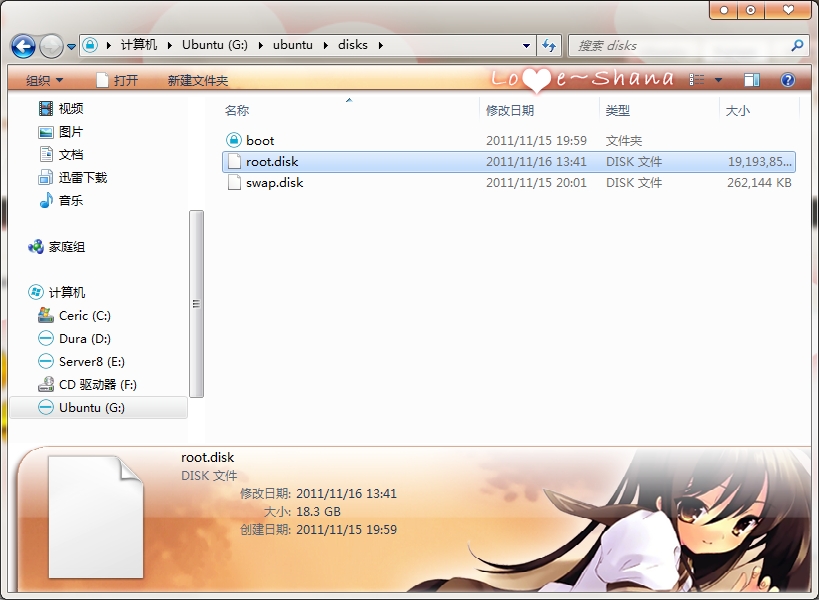Click the 打开 toolbar button
This screenshot has width=819, height=600.
[118, 80]
